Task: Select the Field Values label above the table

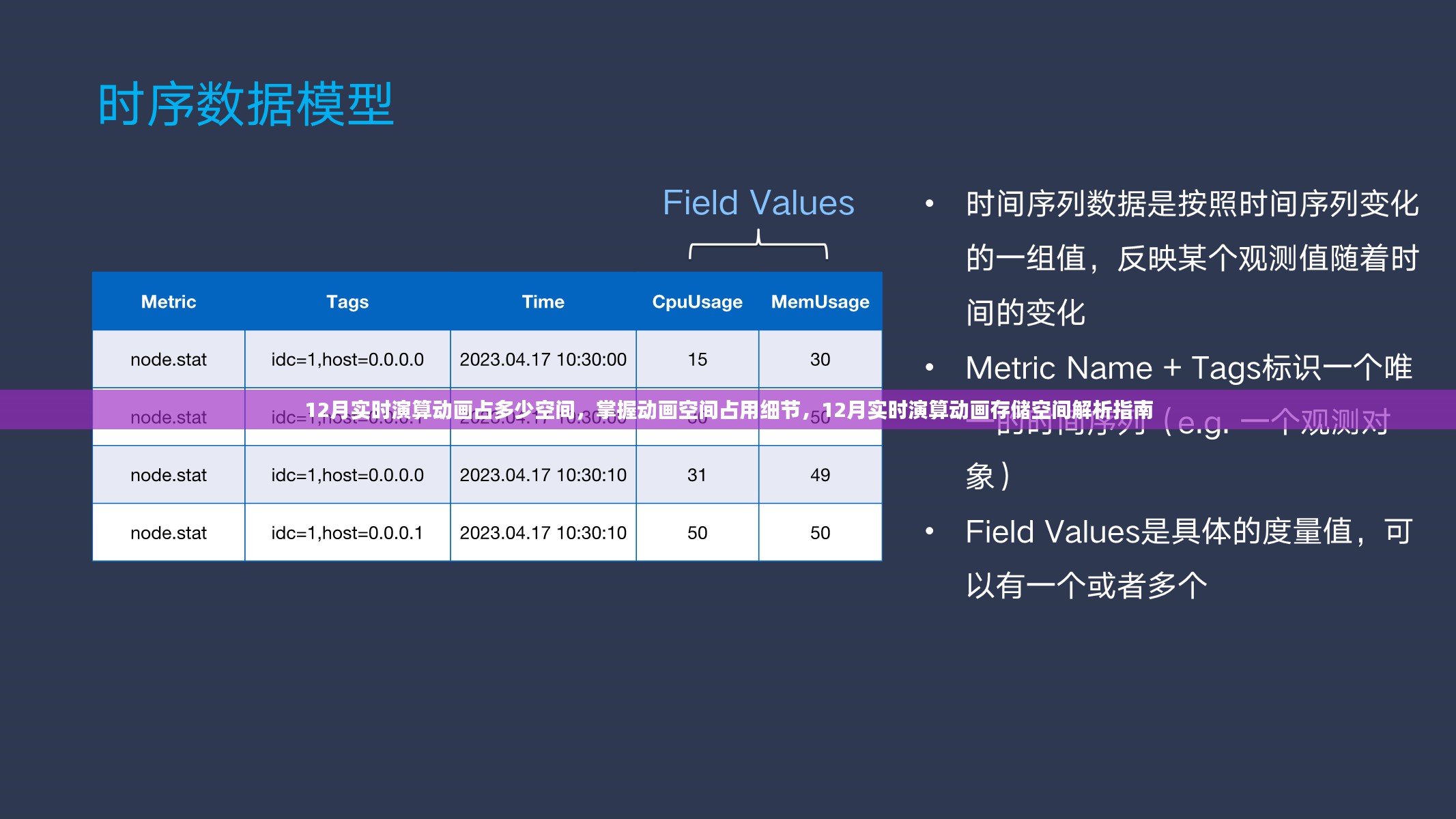Action: (758, 203)
